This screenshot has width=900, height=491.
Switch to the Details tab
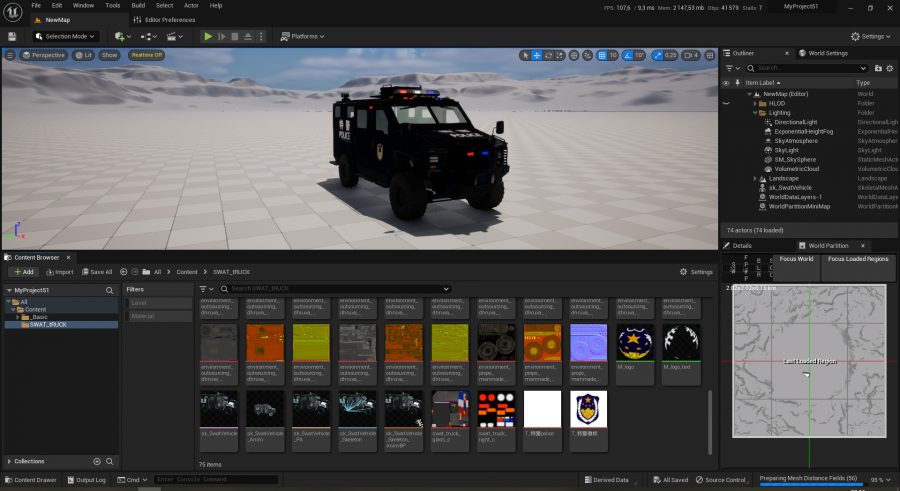click(x=738, y=245)
